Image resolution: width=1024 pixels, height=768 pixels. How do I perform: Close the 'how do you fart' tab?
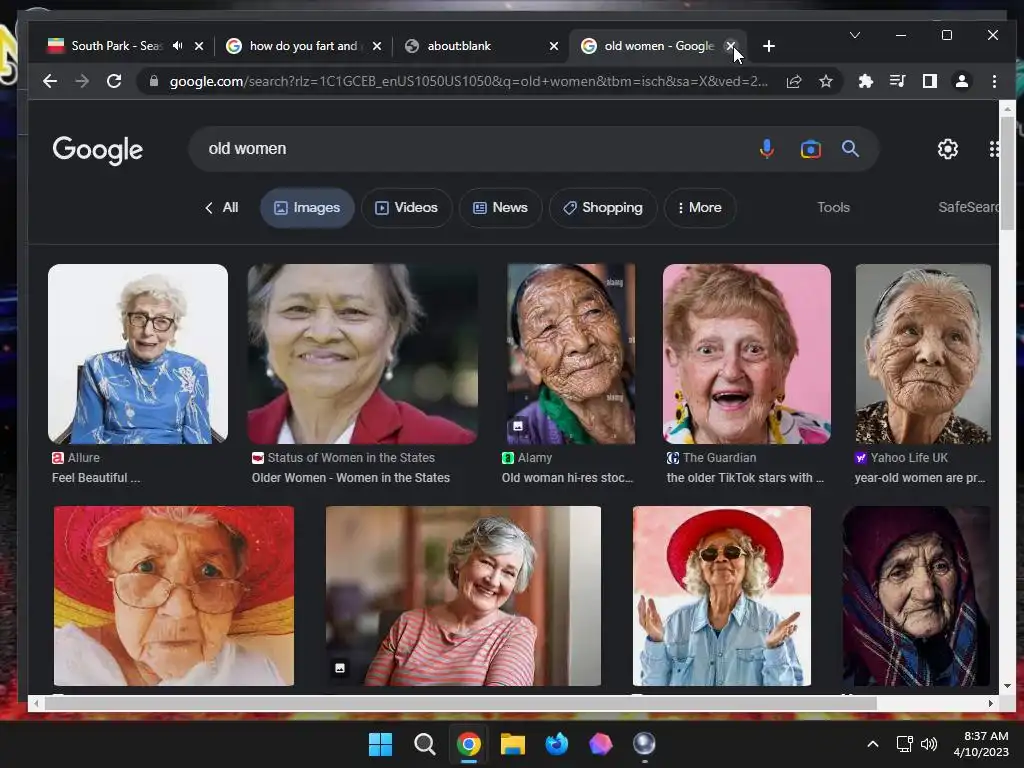point(377,46)
